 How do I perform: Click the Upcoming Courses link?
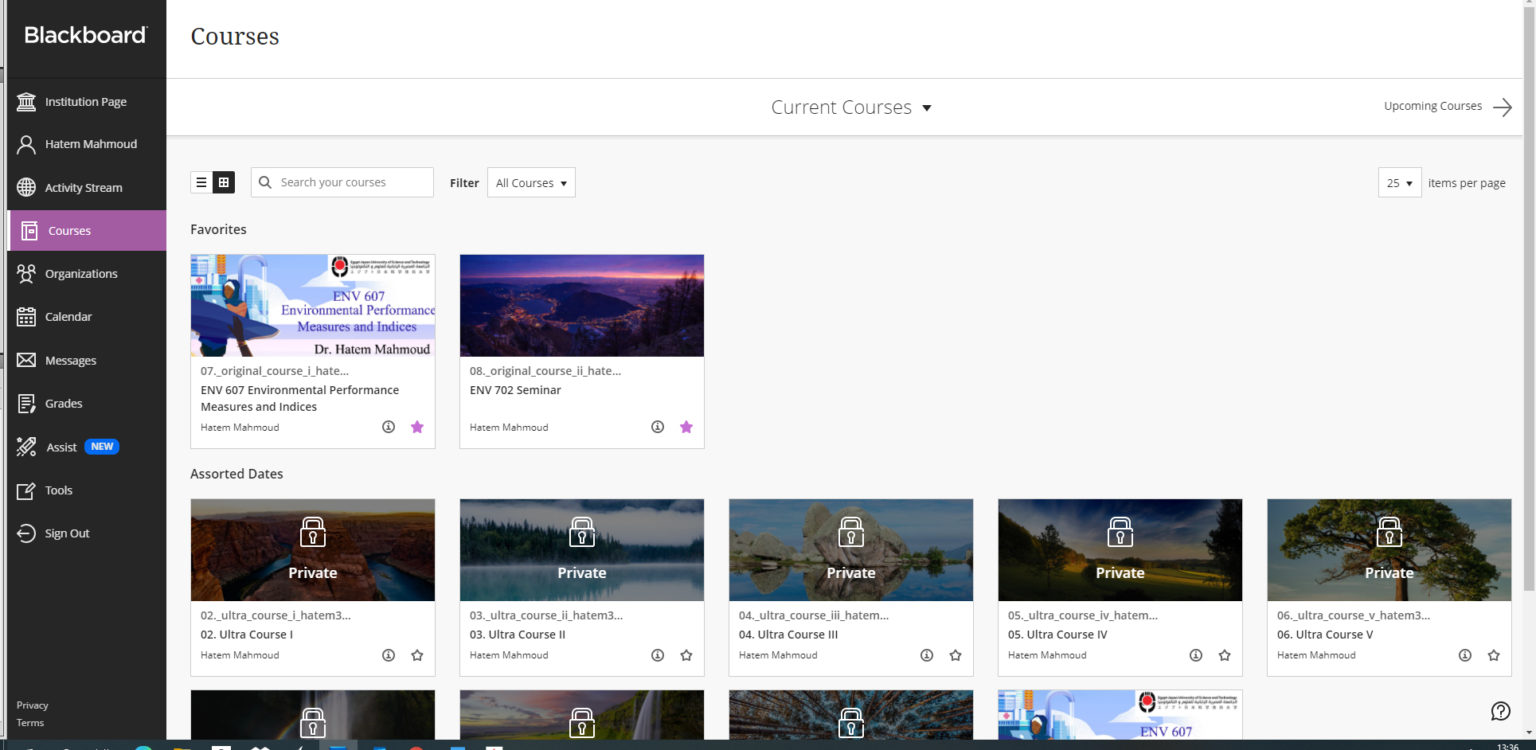click(x=1433, y=106)
